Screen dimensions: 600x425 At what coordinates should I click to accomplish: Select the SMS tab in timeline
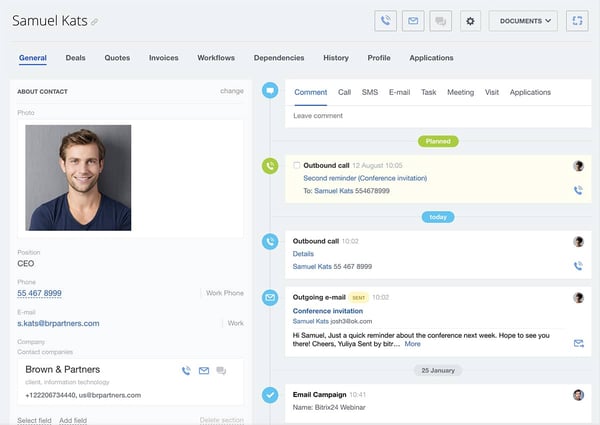coord(370,92)
